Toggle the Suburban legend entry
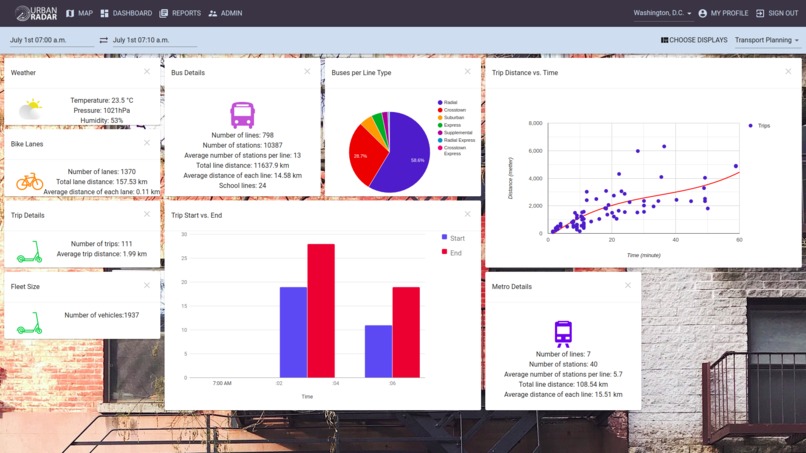The width and height of the screenshot is (806, 453). click(451, 118)
